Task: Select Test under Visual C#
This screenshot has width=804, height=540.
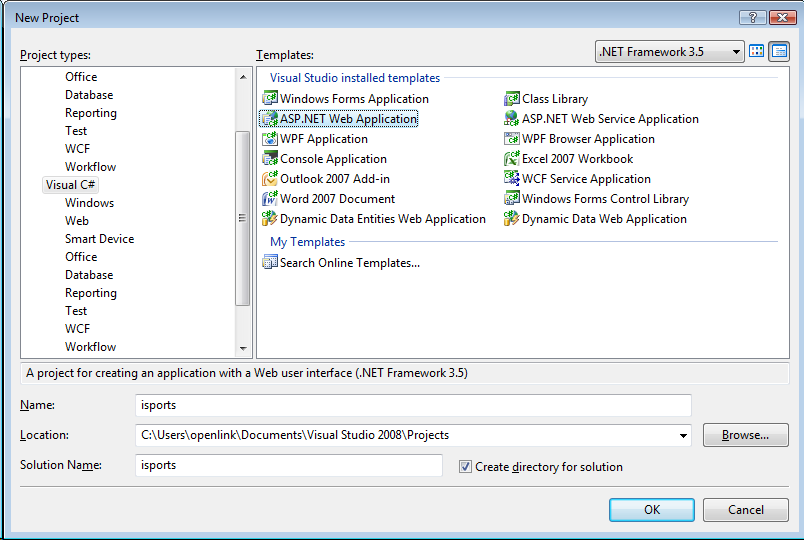Action: [76, 311]
